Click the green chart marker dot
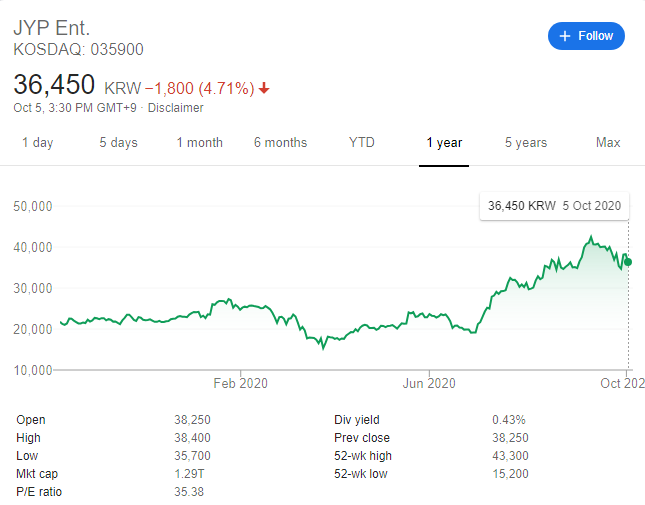645x505 pixels. pyautogui.click(x=628, y=262)
